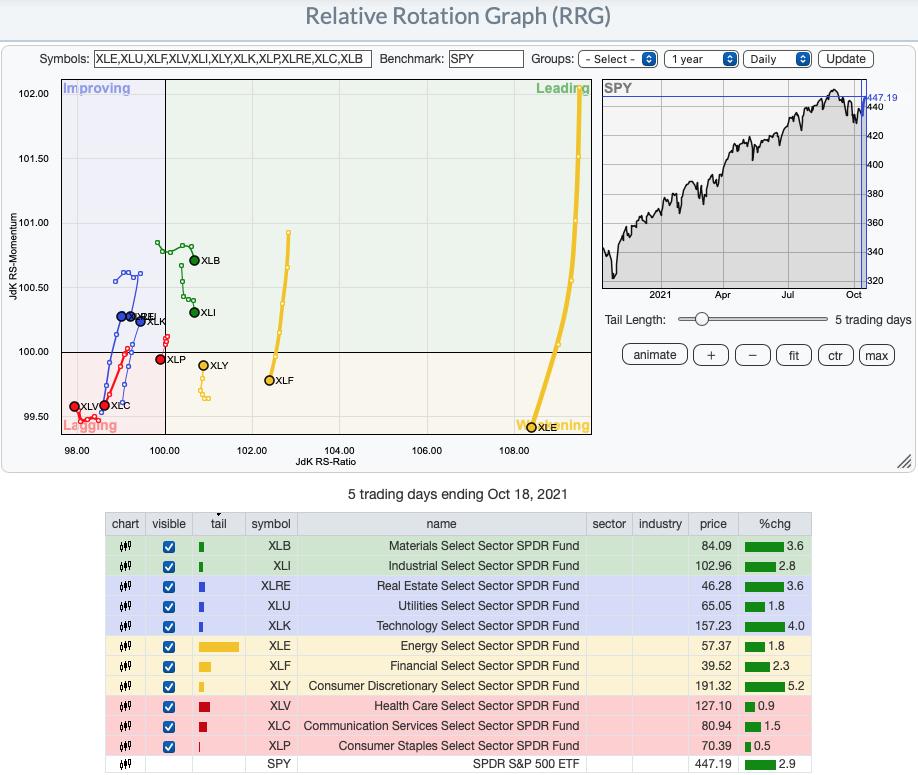Screen dimensions: 918x775
Task: Click the animate button
Action: click(655, 355)
